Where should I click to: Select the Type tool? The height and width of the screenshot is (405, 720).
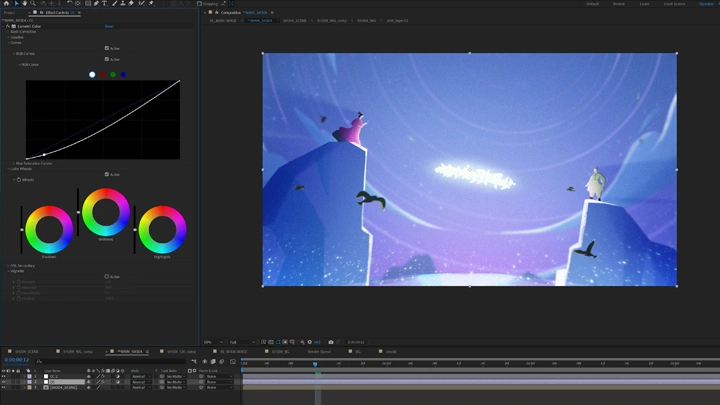point(103,4)
